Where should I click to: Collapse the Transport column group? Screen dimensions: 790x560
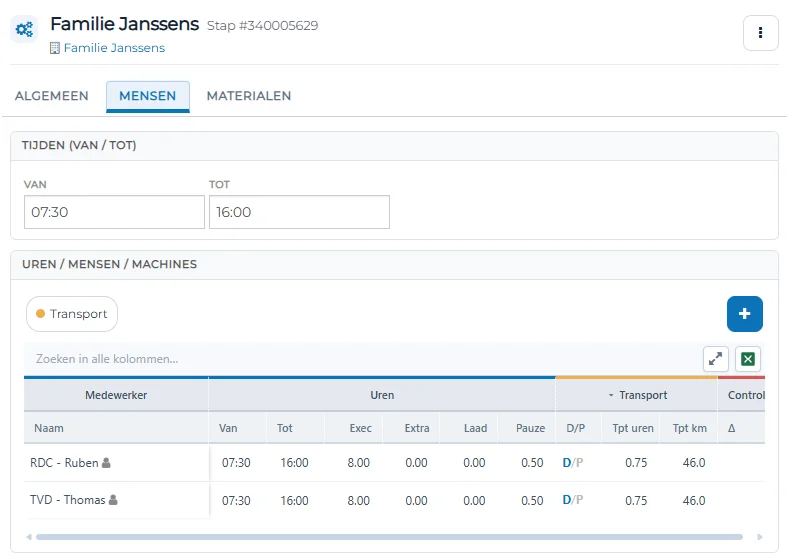[611, 395]
